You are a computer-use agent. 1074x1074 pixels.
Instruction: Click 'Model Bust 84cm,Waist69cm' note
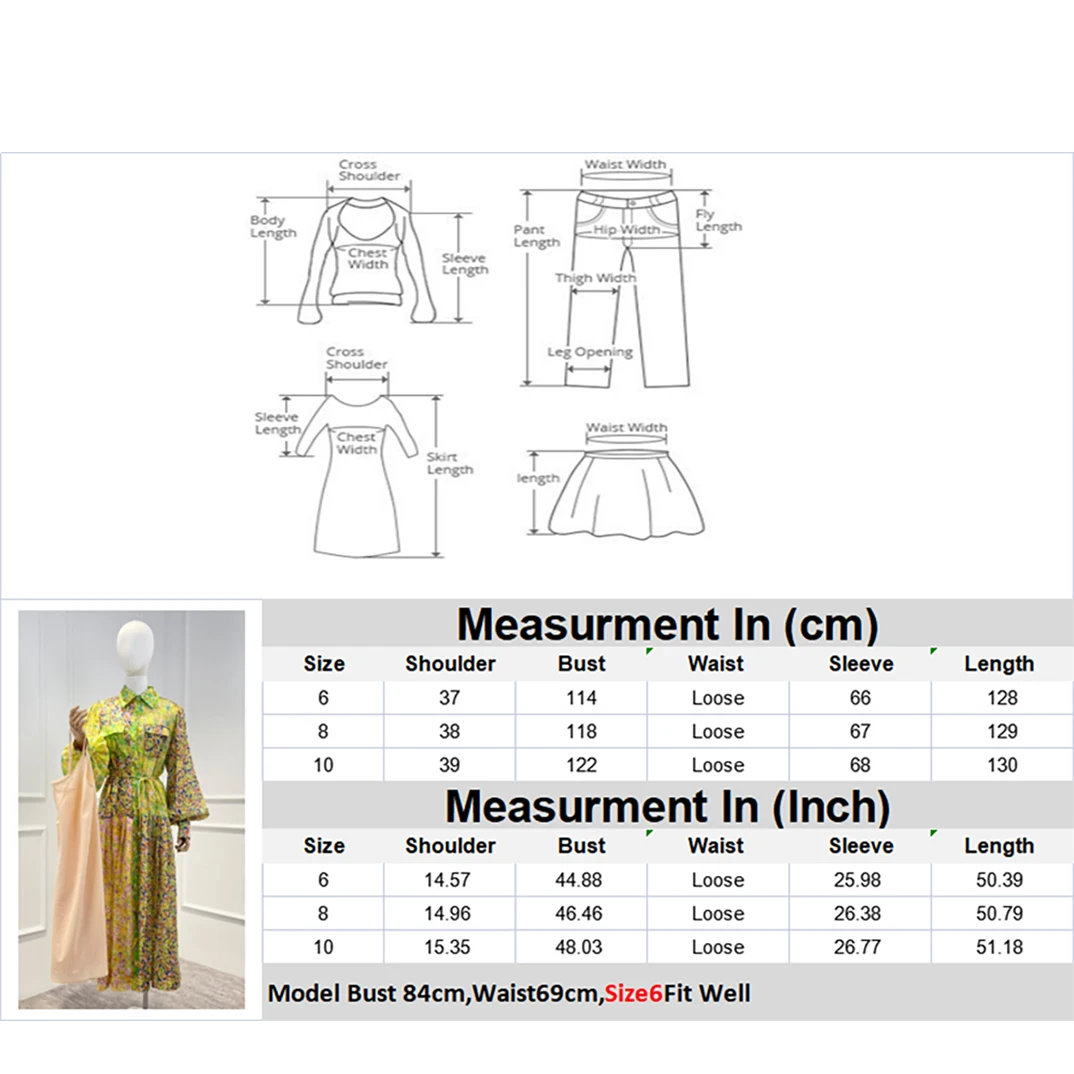click(435, 994)
